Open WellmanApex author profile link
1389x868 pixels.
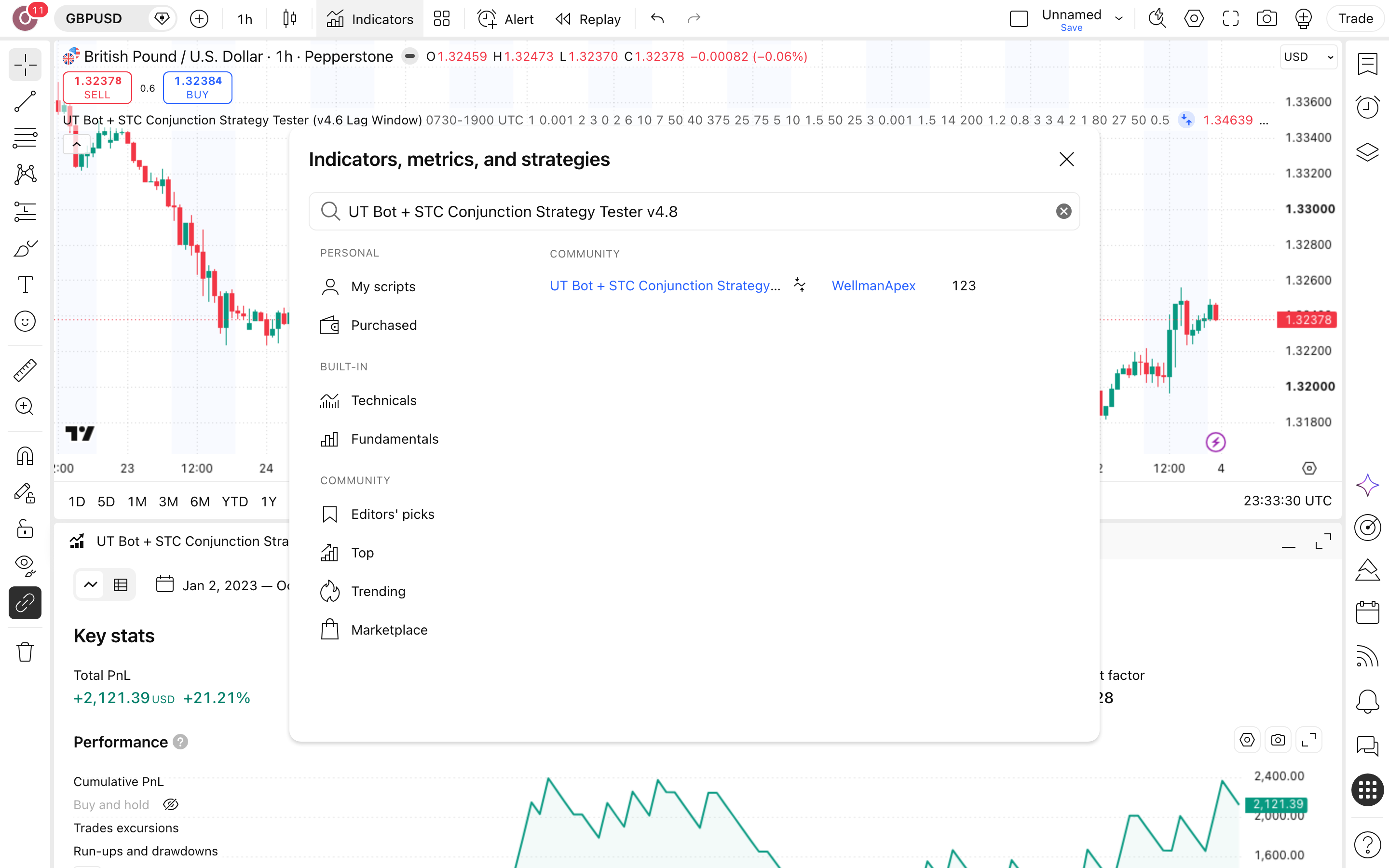873,286
